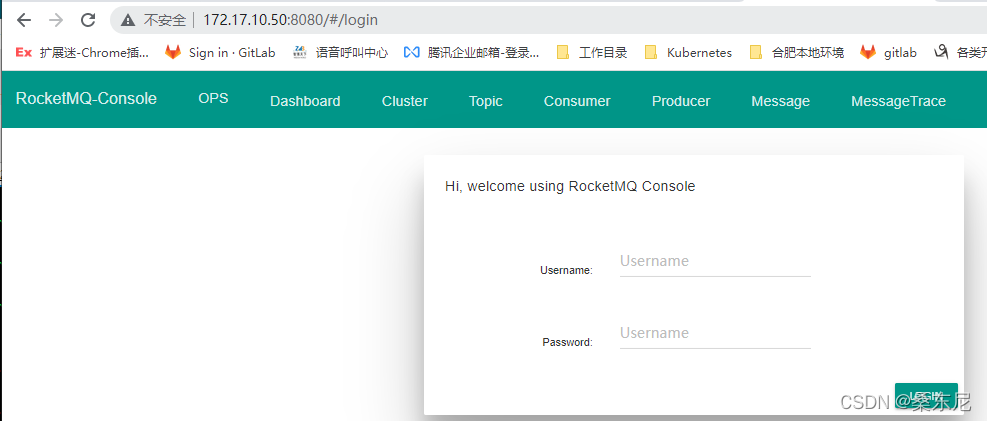This screenshot has width=987, height=421.
Task: Click the Username: label
Action: click(567, 271)
